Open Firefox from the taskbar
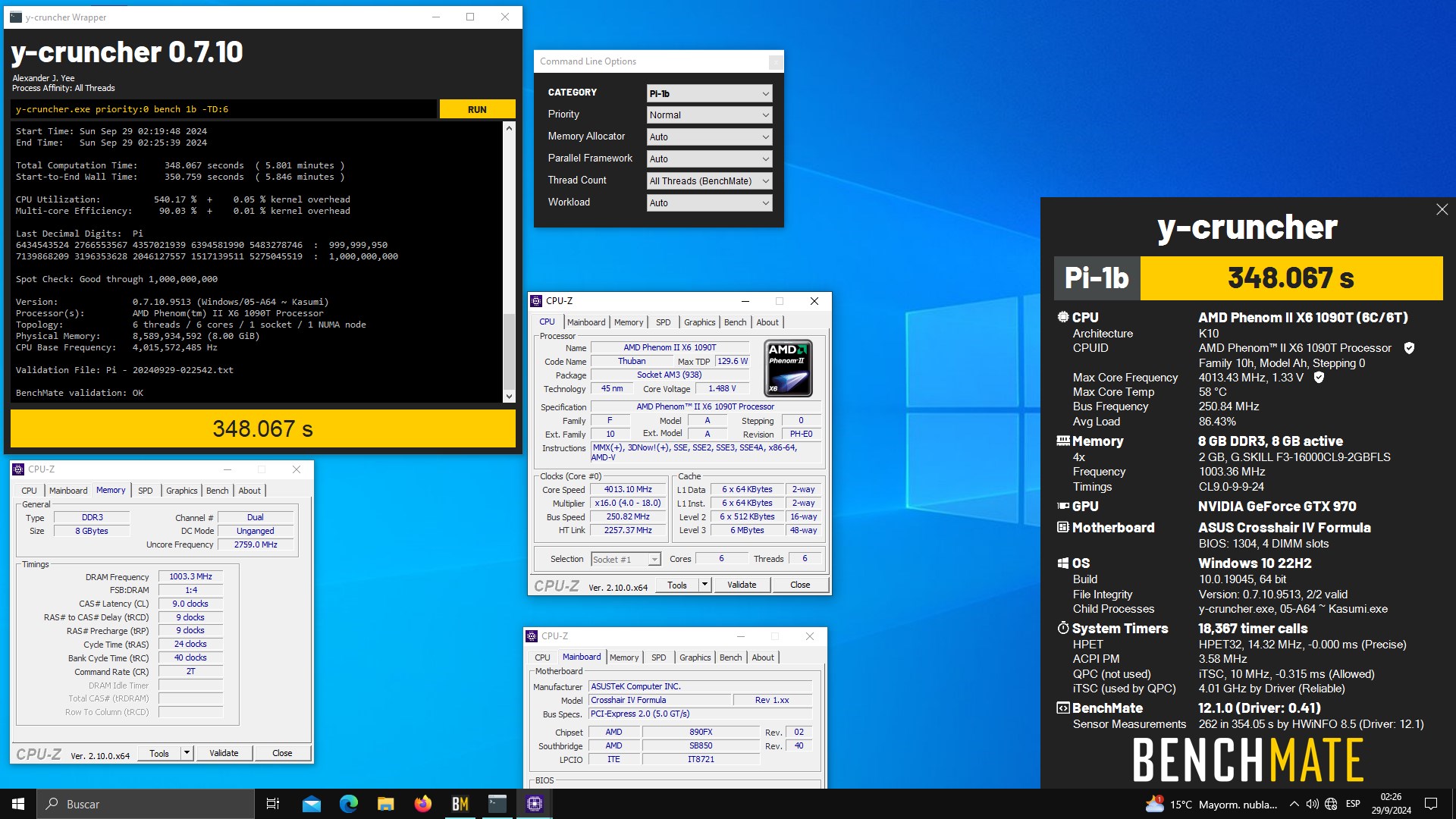Viewport: 1456px width, 819px height. point(423,804)
